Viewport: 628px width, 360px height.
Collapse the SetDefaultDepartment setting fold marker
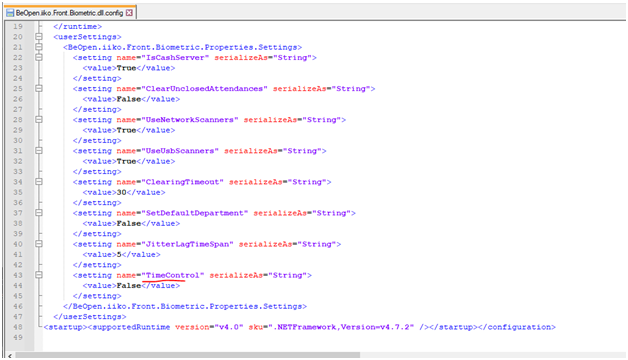38,213
